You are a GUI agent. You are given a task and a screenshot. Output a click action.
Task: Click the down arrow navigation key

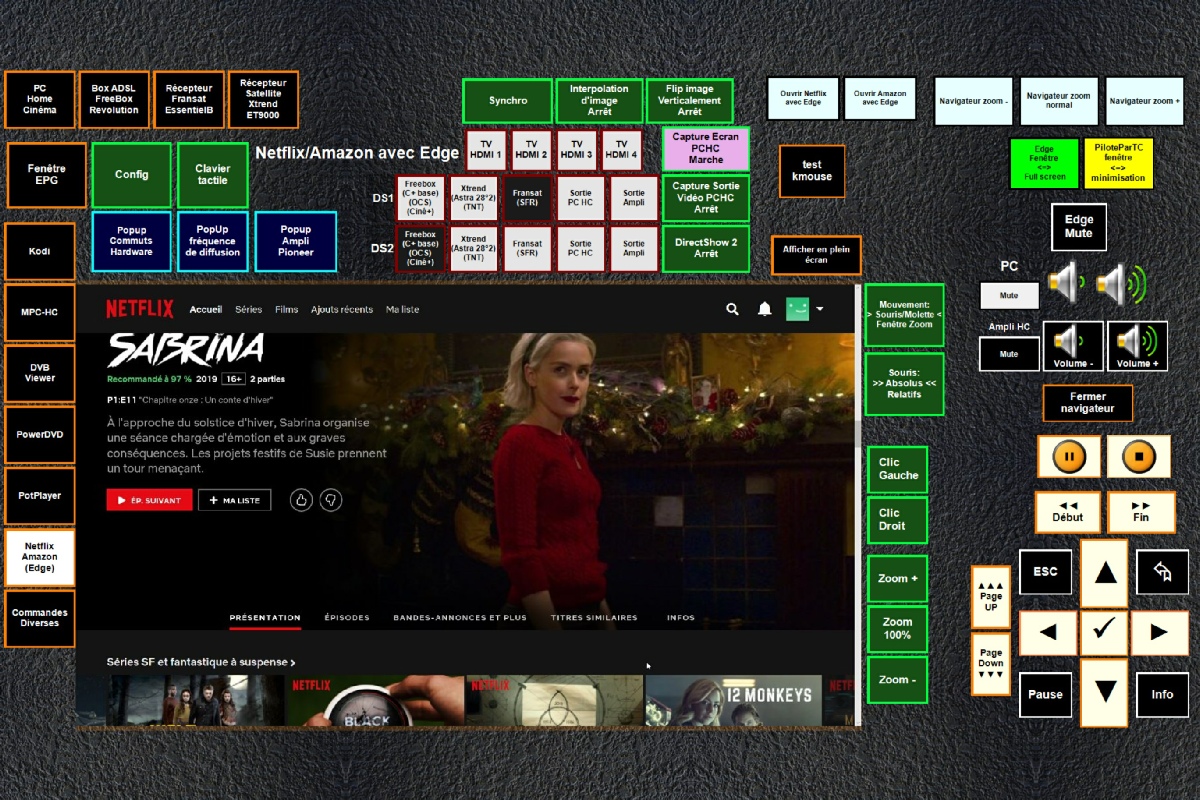click(1104, 692)
